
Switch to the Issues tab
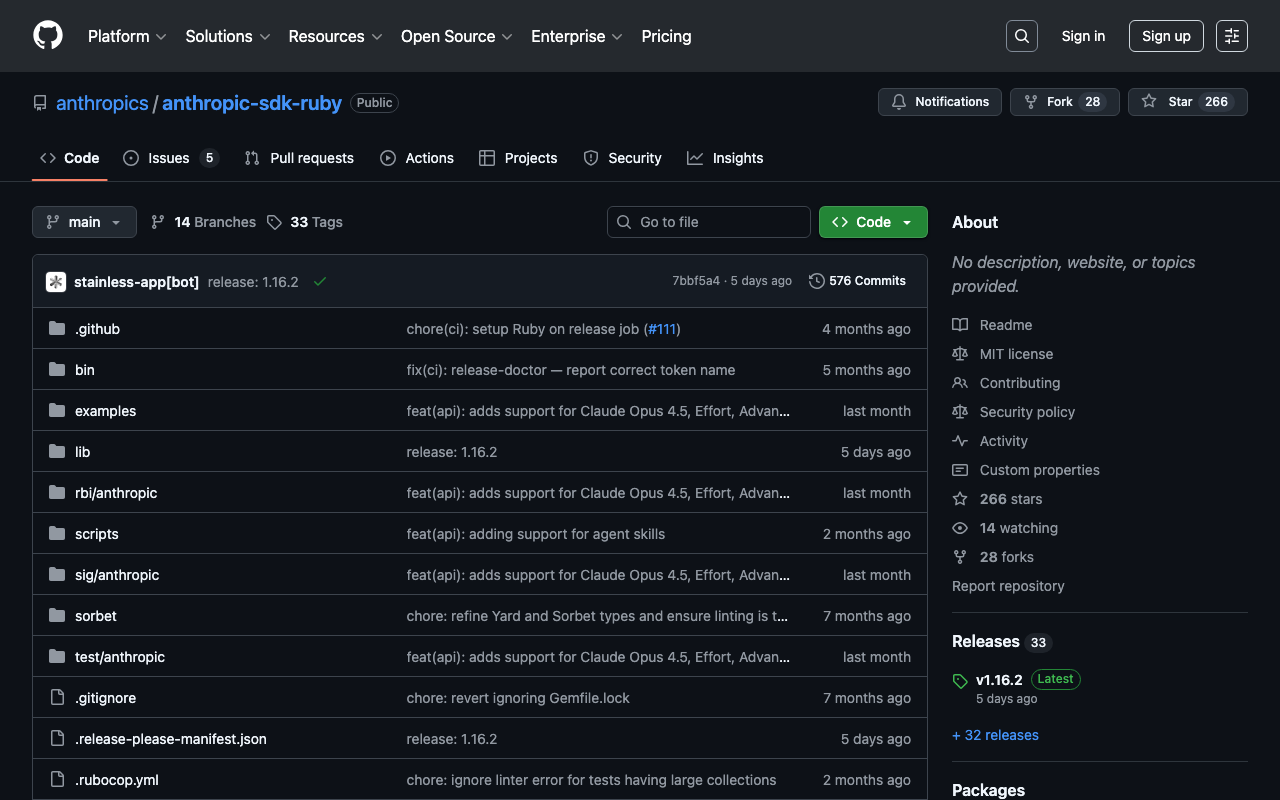coord(169,158)
